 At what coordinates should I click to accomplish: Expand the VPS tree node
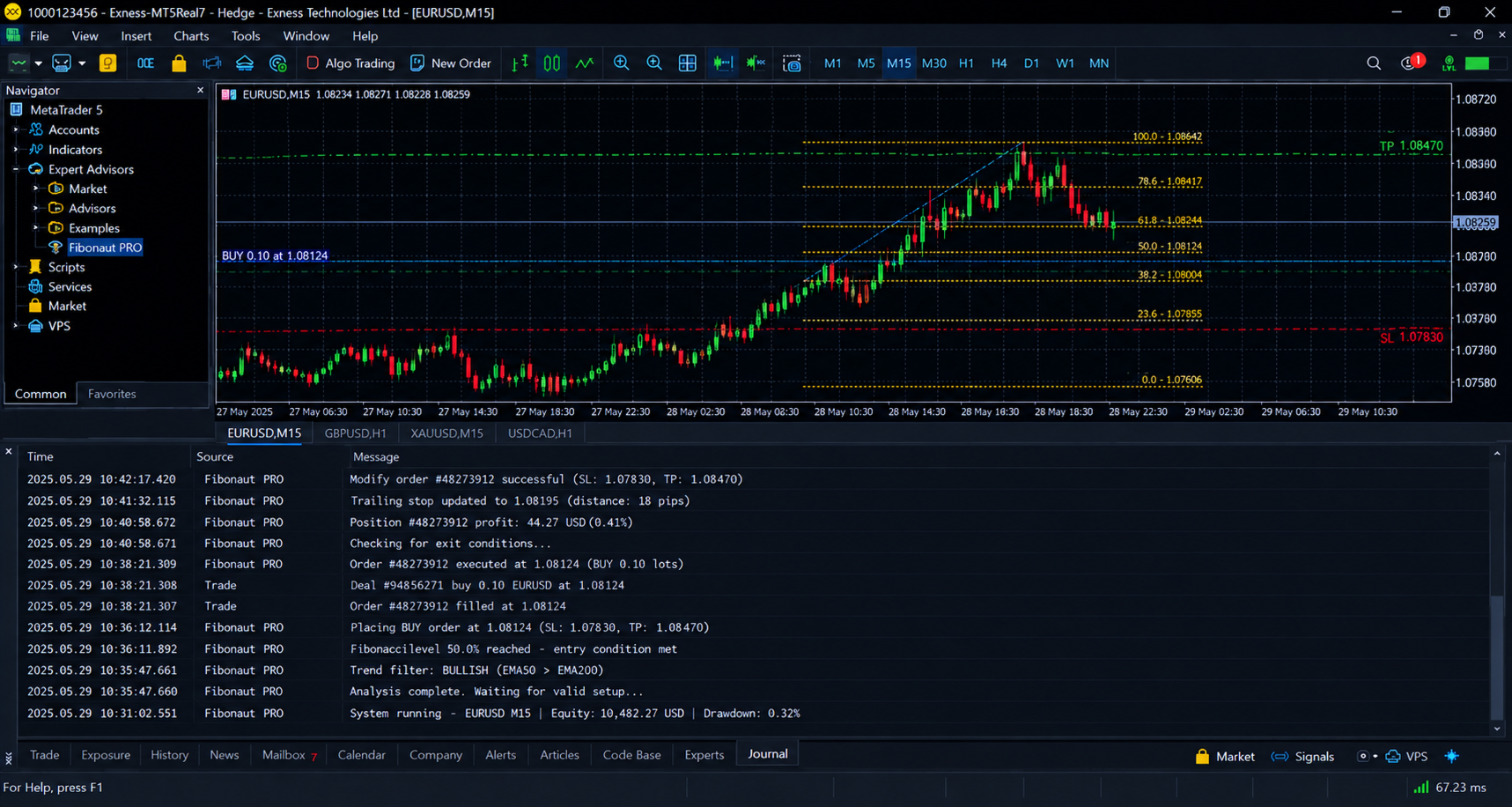16,326
